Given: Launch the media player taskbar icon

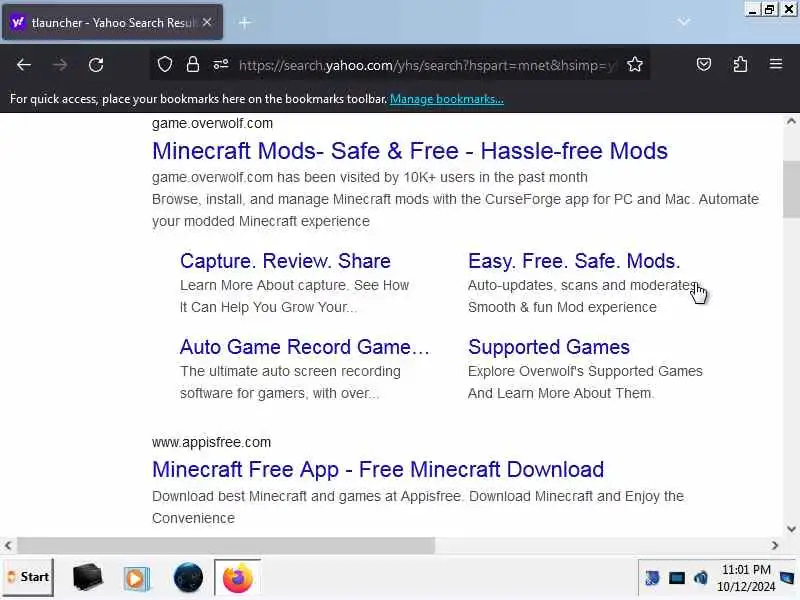Looking at the screenshot, I should coord(136,579).
